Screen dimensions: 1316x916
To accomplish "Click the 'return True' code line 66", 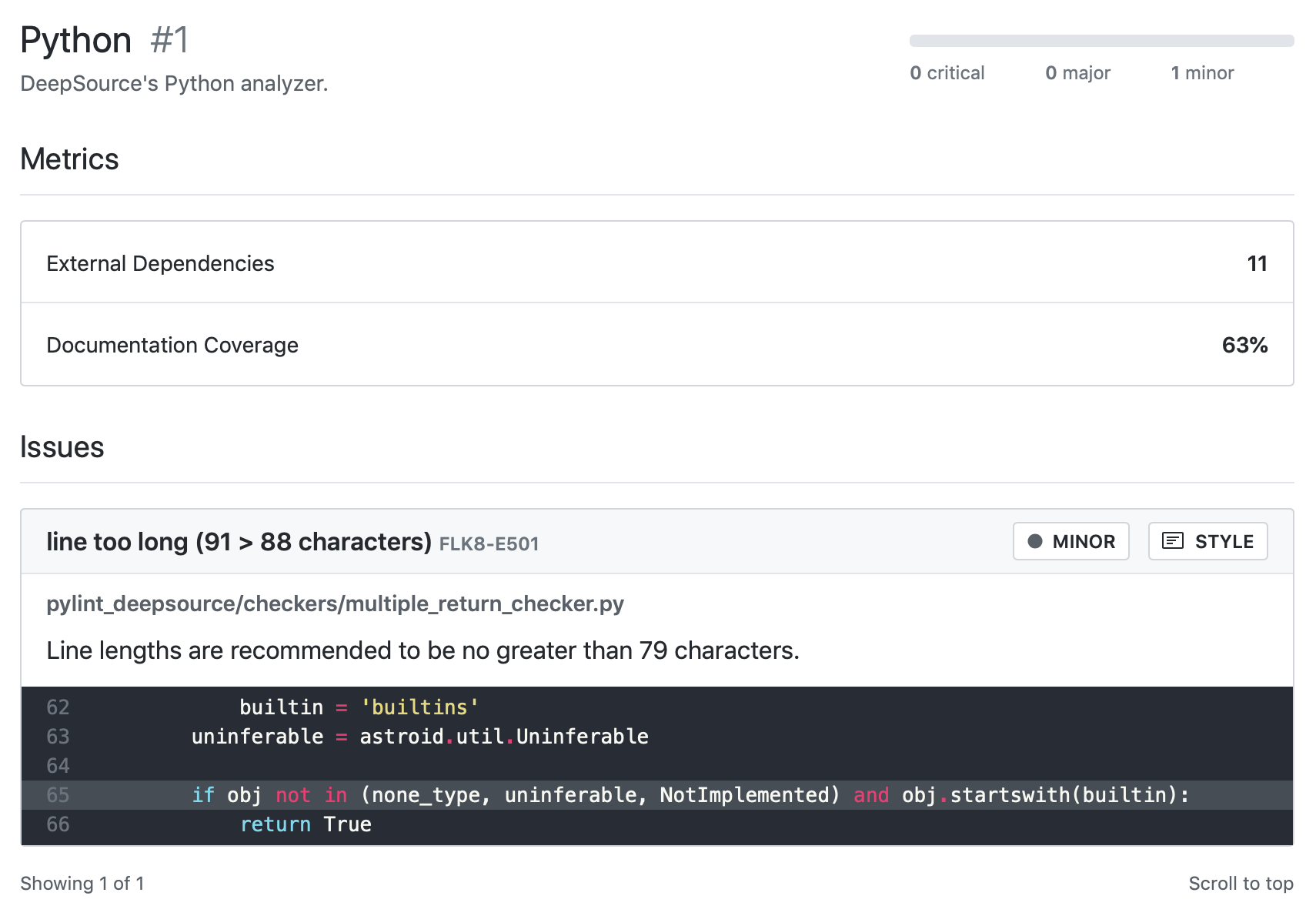I will click(306, 824).
